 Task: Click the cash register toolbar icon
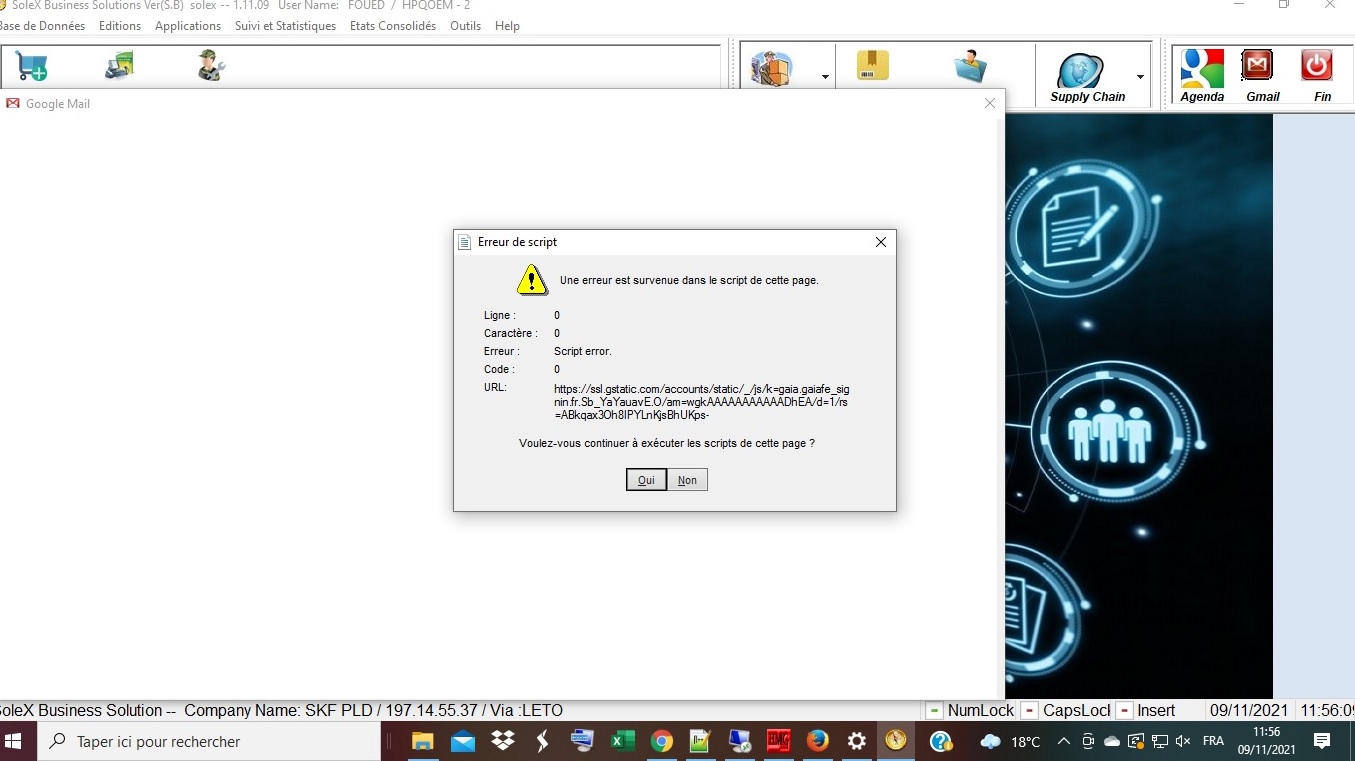pos(120,66)
